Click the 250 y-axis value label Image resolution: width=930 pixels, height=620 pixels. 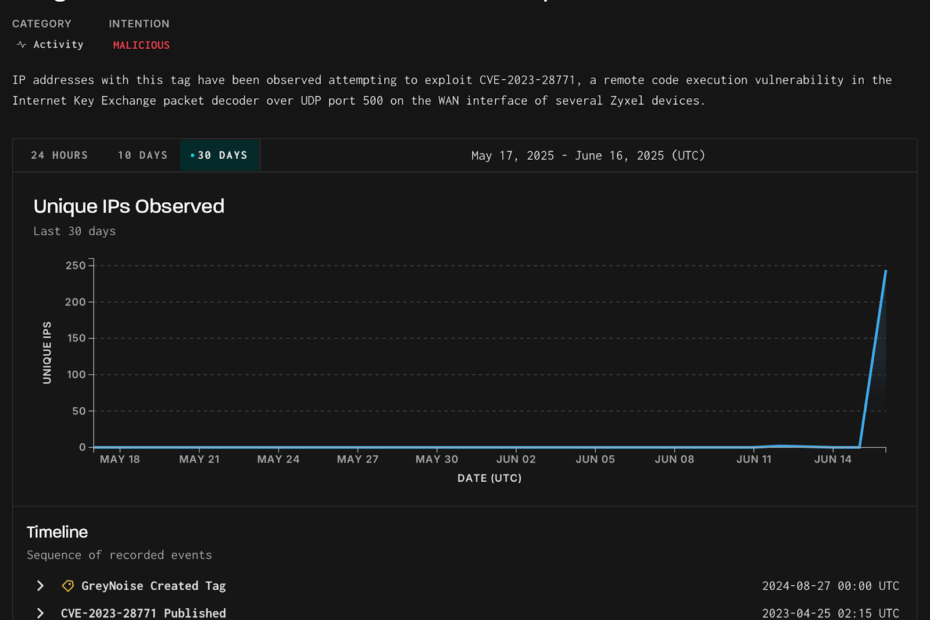pyautogui.click(x=75, y=266)
